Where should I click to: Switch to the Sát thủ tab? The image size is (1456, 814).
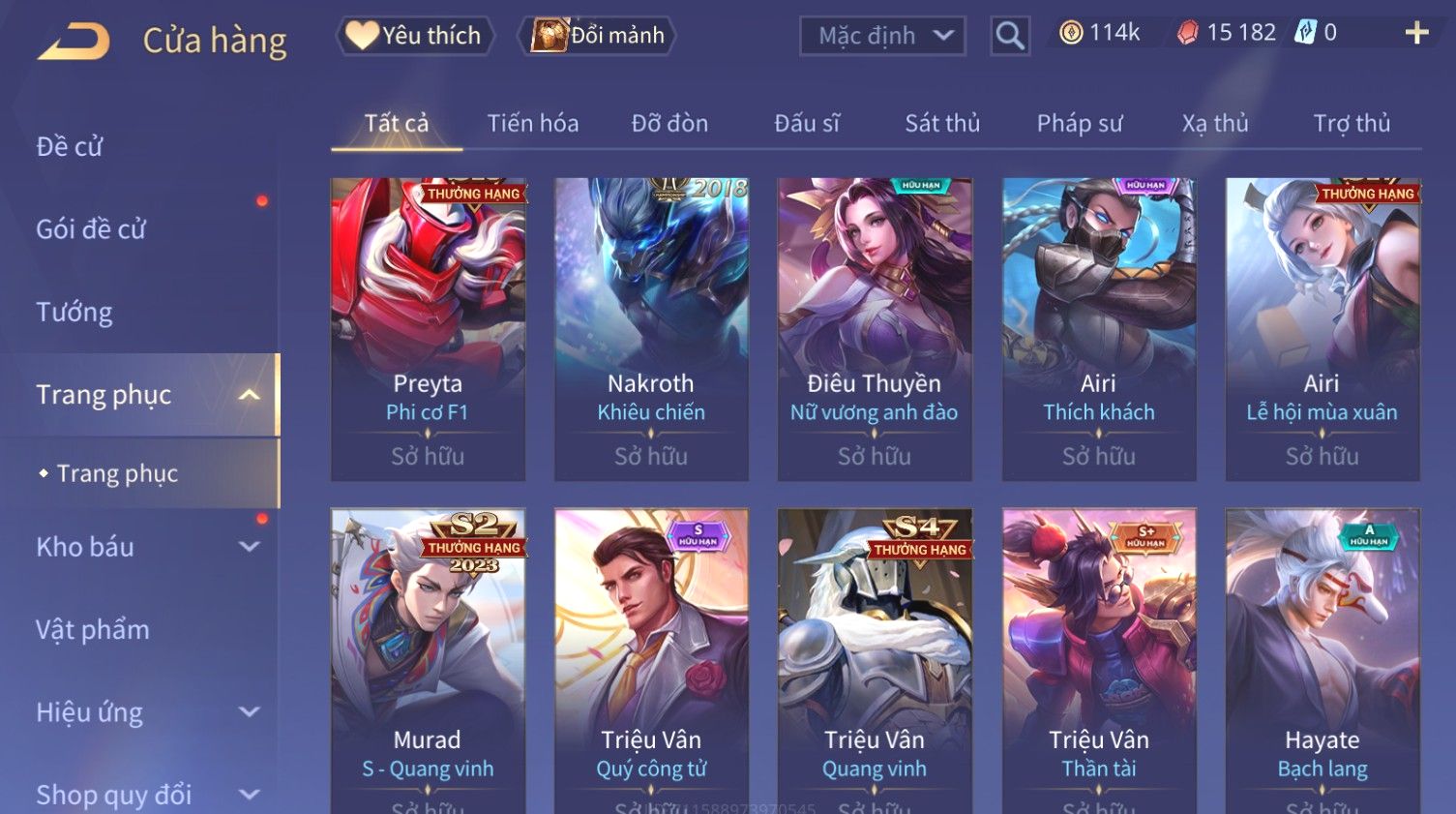coord(942,123)
